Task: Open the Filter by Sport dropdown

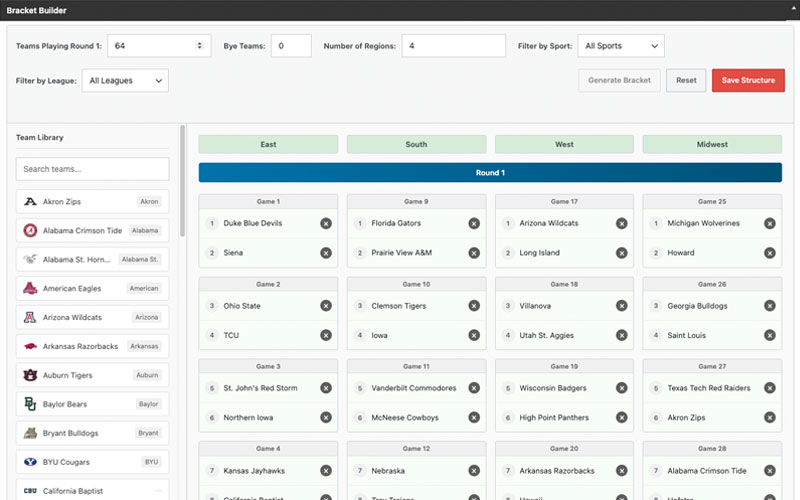Action: tap(621, 46)
